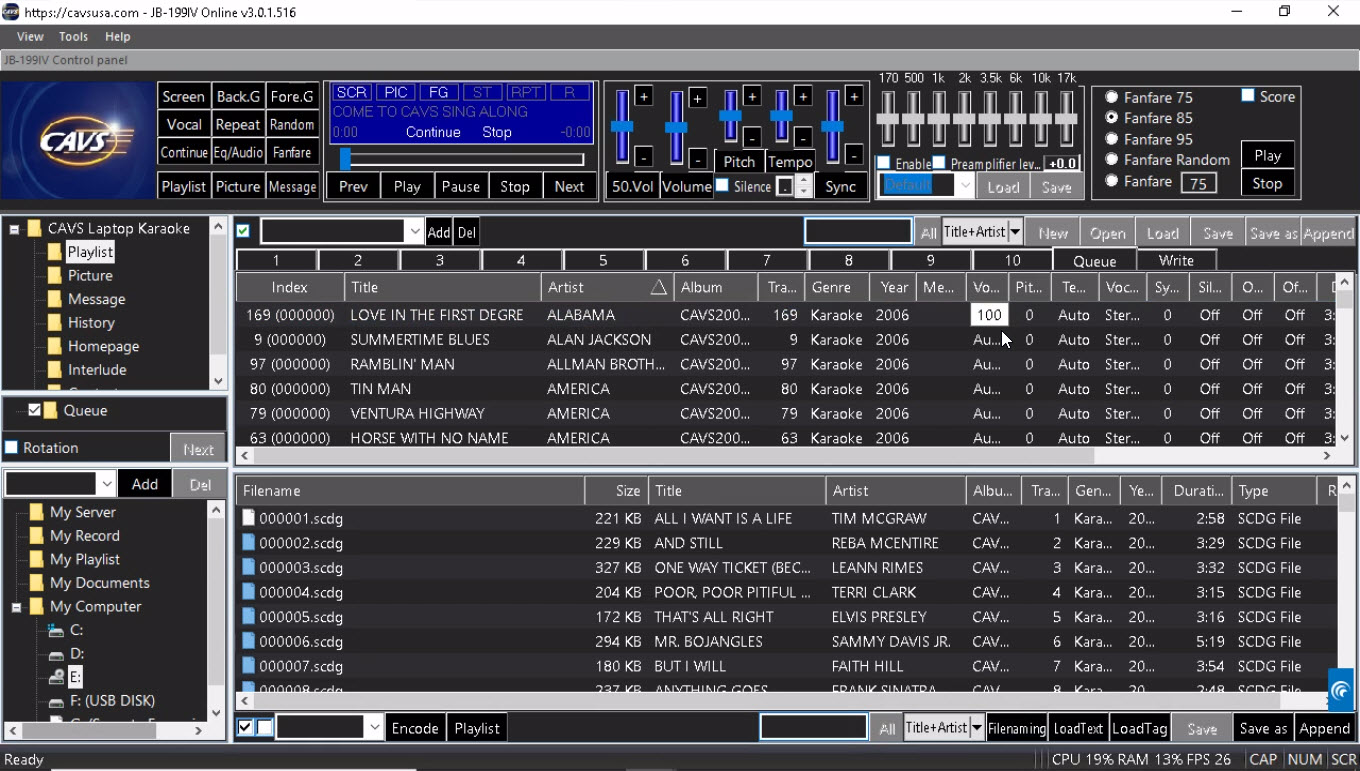Select the Fanfare 95 radio button

1111,139
